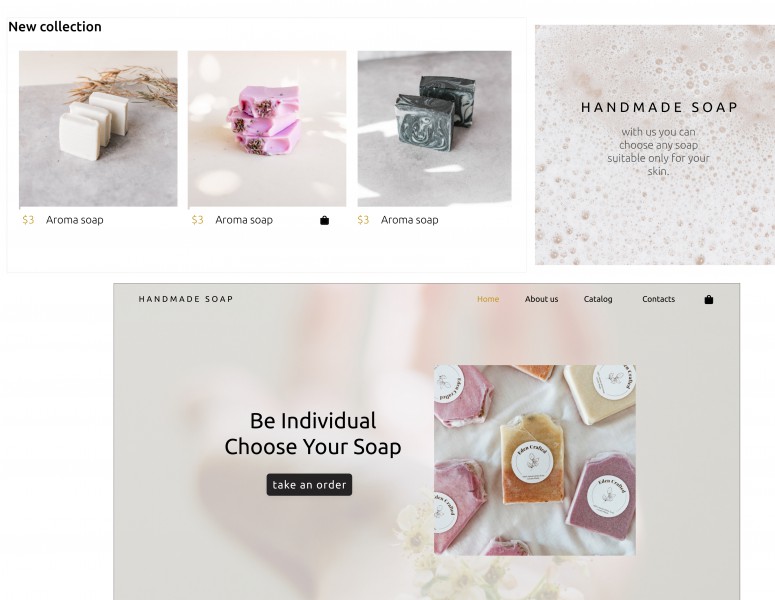Open the second Aroma soap product title
Screen dimensions: 775x600
coord(244,220)
